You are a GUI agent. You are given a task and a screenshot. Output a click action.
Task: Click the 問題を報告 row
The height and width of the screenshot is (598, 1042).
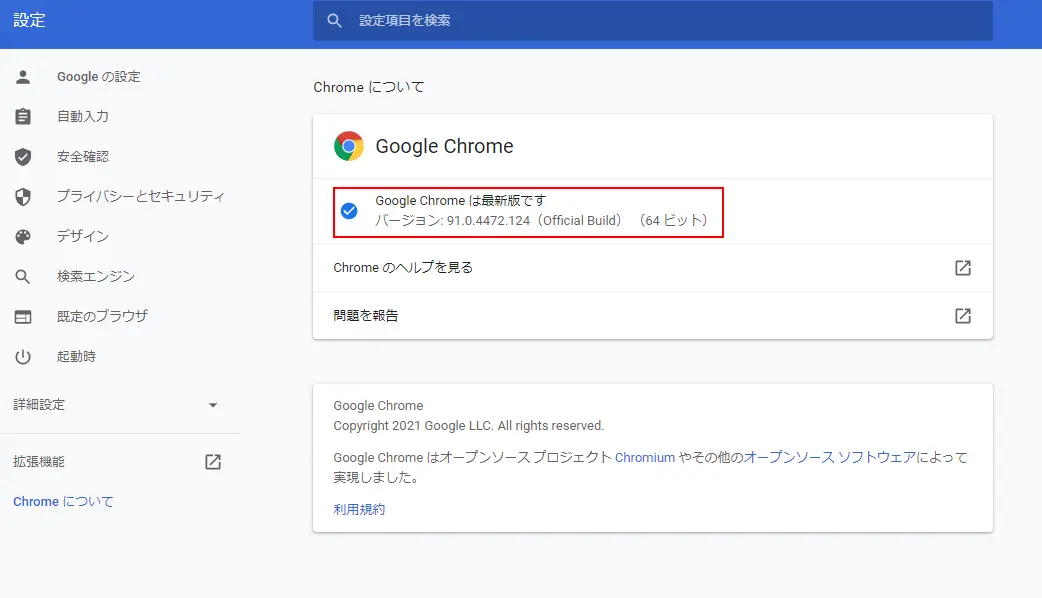click(653, 316)
